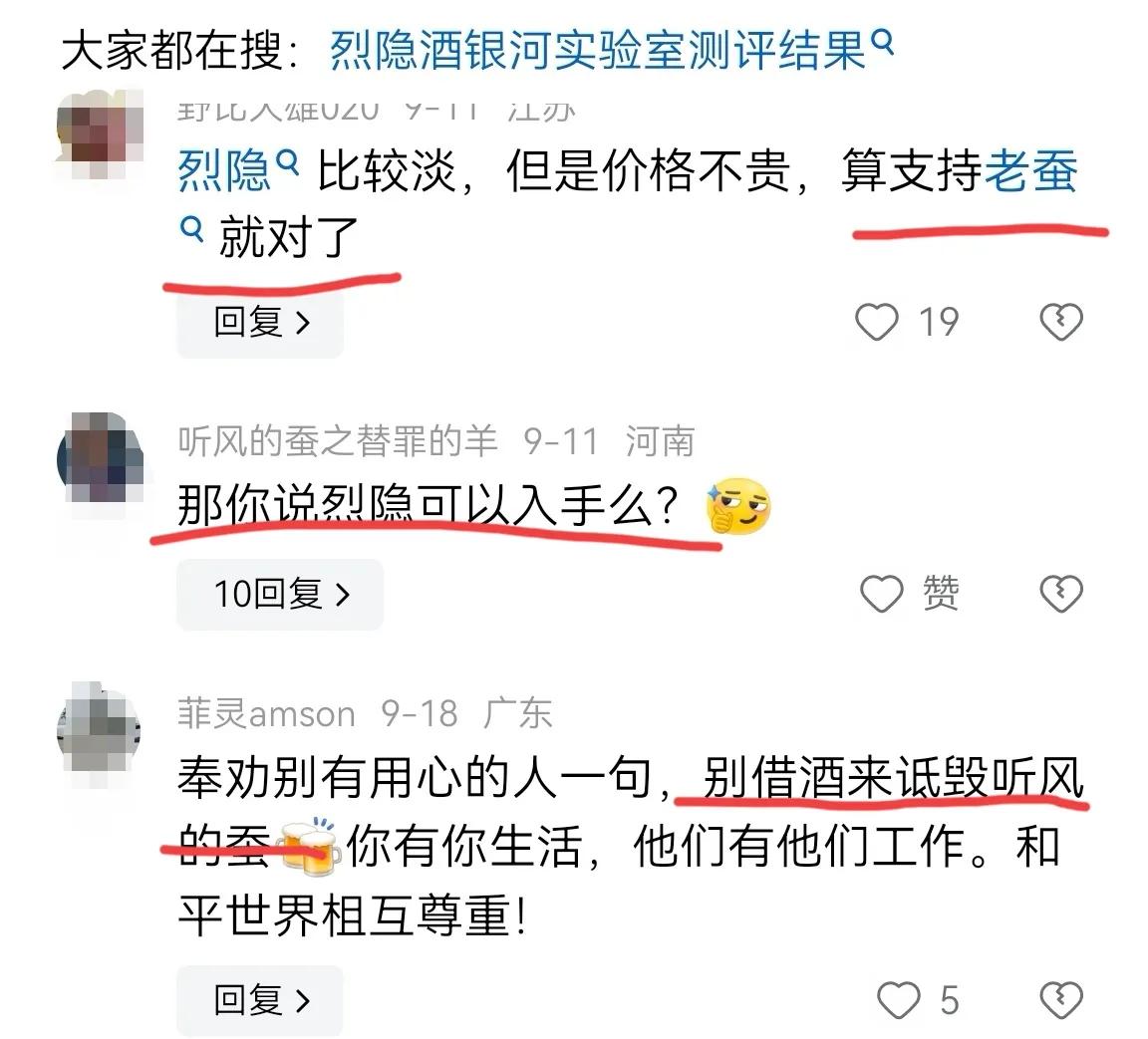Like 菲灵amson's comment with 5 likes
This screenshot has width=1148, height=1039.
coord(898,999)
